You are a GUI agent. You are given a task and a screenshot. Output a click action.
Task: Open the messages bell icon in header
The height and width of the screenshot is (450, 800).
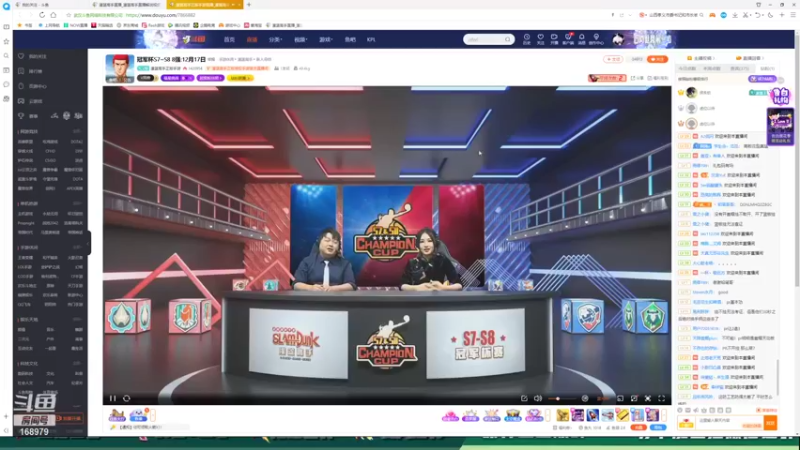tap(581, 39)
